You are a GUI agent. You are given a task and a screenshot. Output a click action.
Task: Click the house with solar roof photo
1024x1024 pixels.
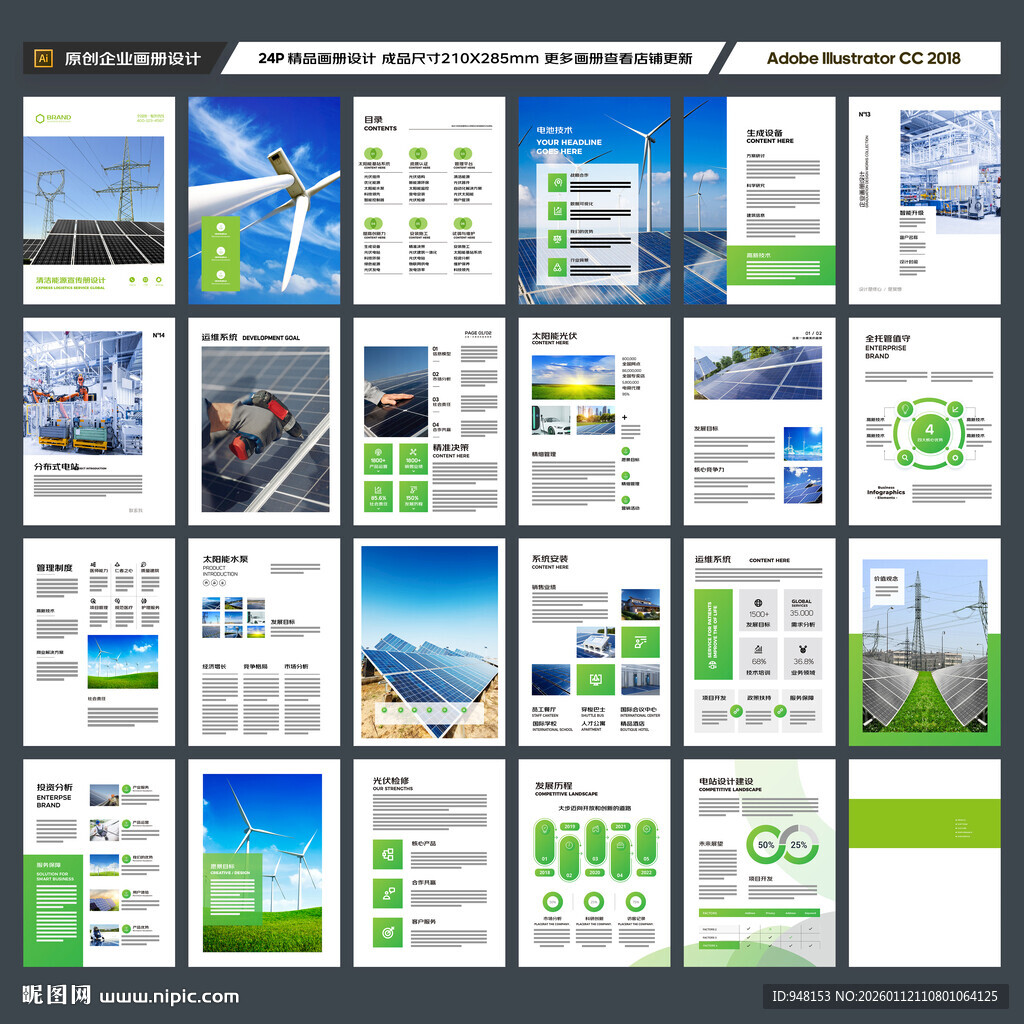click(x=640, y=604)
